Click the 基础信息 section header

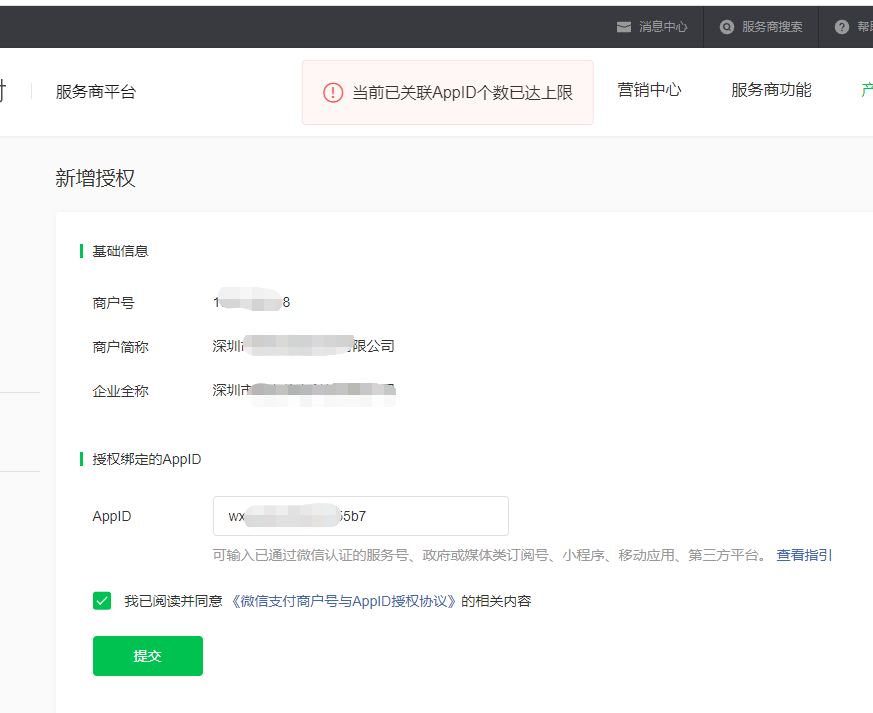[120, 251]
